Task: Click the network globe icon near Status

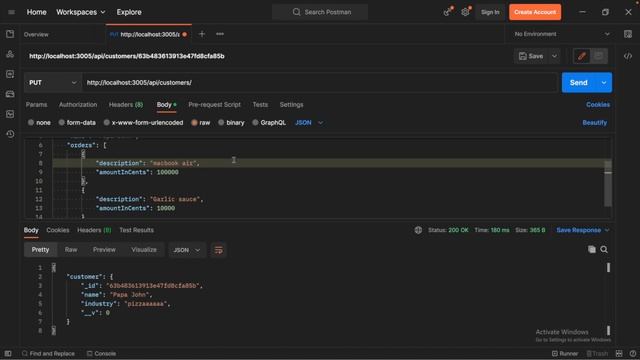Action: click(418, 230)
